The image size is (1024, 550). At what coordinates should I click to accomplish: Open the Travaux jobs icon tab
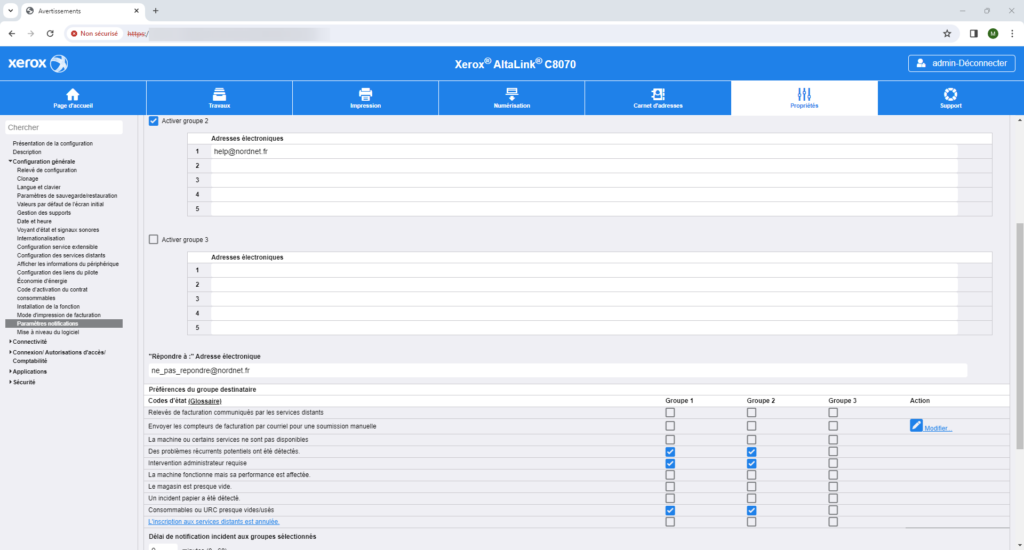pos(219,94)
